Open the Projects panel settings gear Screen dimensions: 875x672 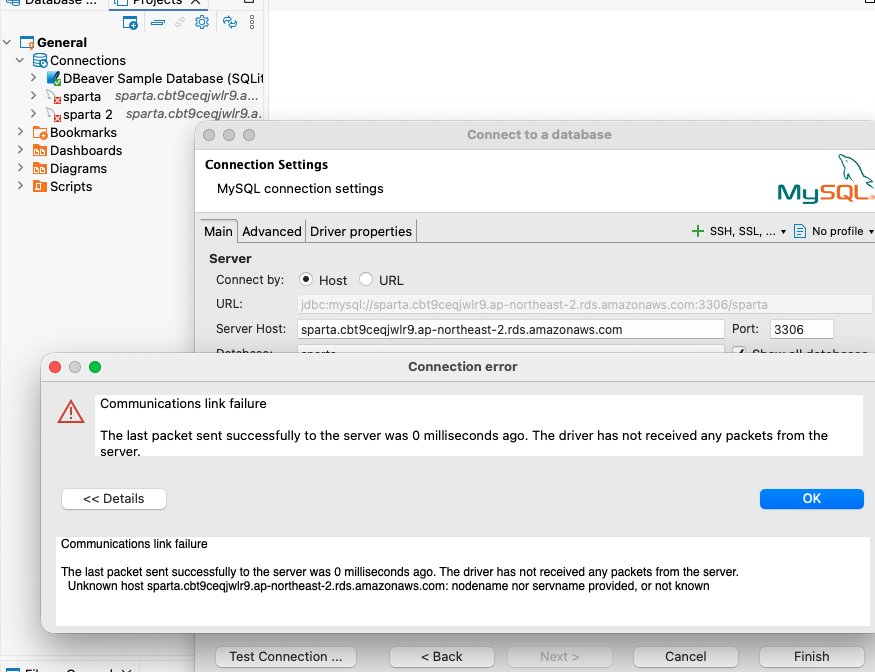[x=201, y=22]
